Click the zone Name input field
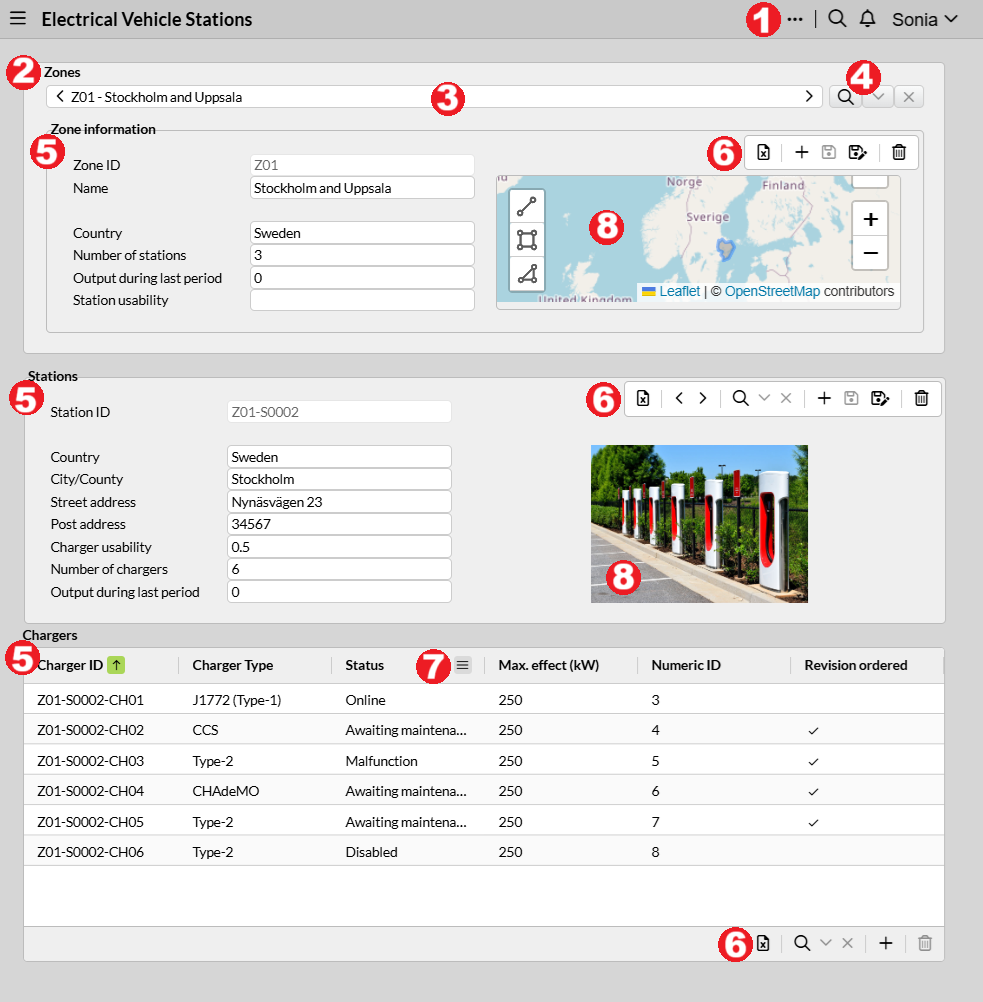 coord(361,188)
